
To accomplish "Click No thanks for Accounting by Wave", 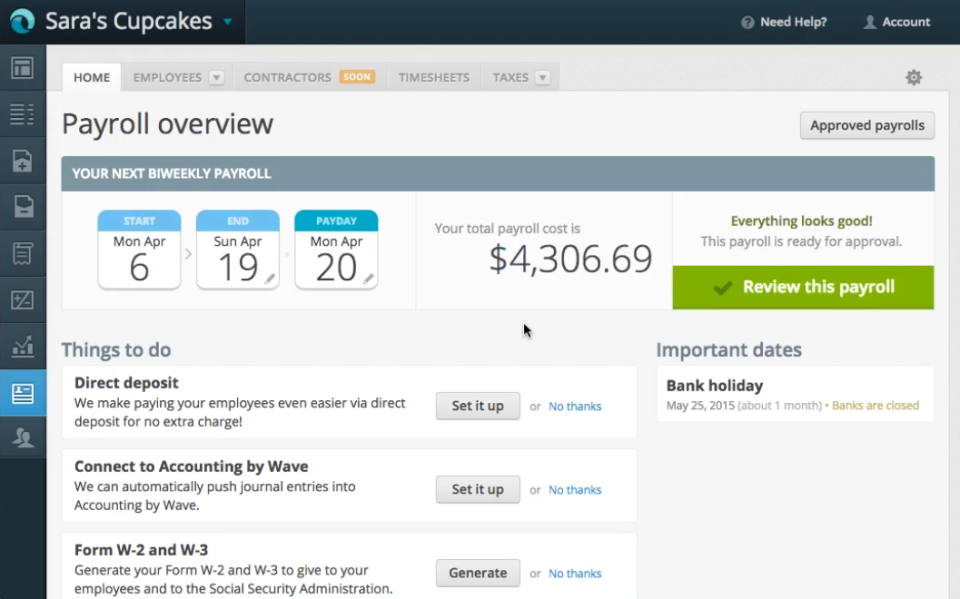I will 575,490.
